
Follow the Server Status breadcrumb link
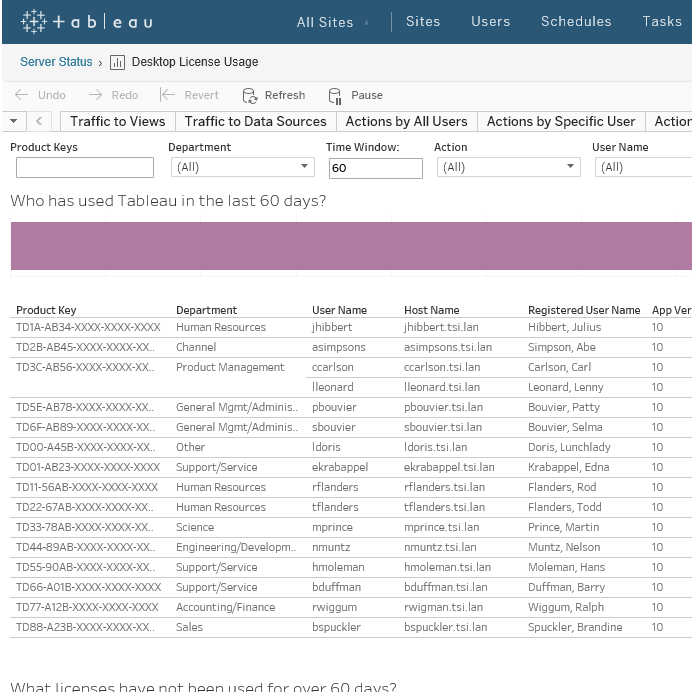[x=56, y=62]
